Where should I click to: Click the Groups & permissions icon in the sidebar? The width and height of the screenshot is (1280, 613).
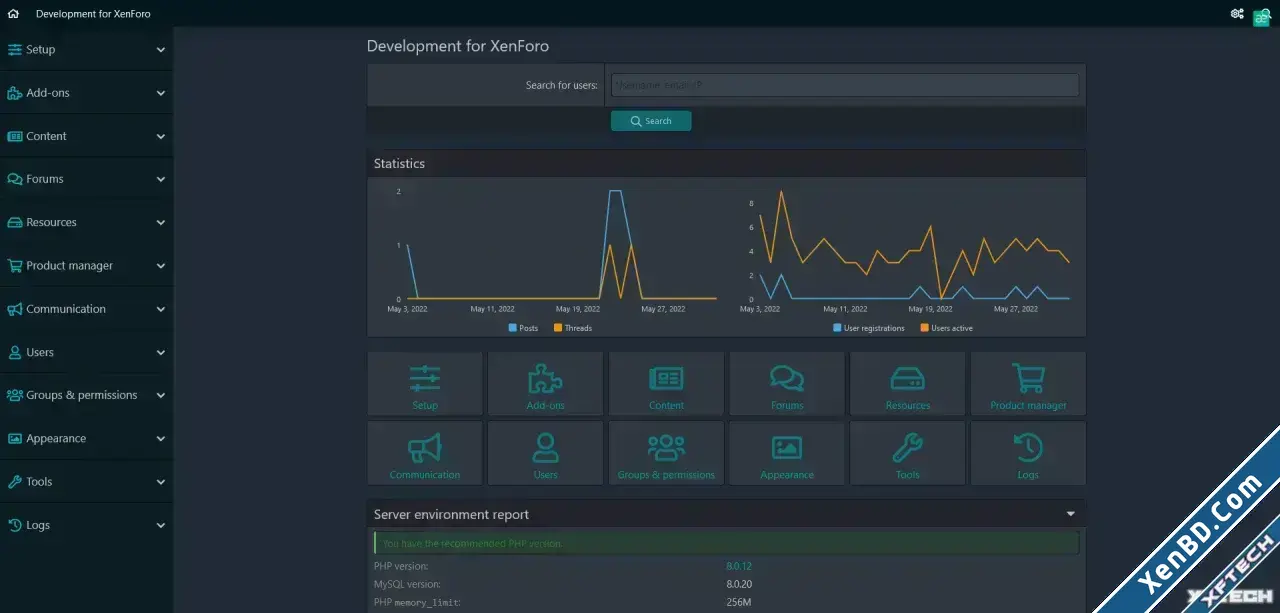[x=15, y=395]
